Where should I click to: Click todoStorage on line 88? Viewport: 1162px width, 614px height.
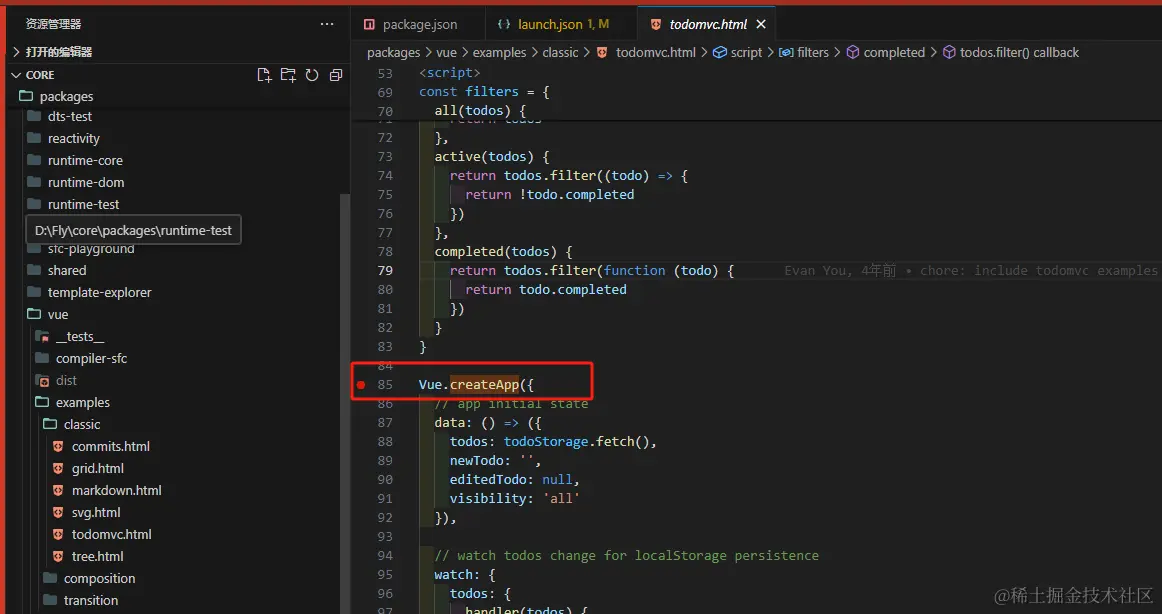pos(546,442)
